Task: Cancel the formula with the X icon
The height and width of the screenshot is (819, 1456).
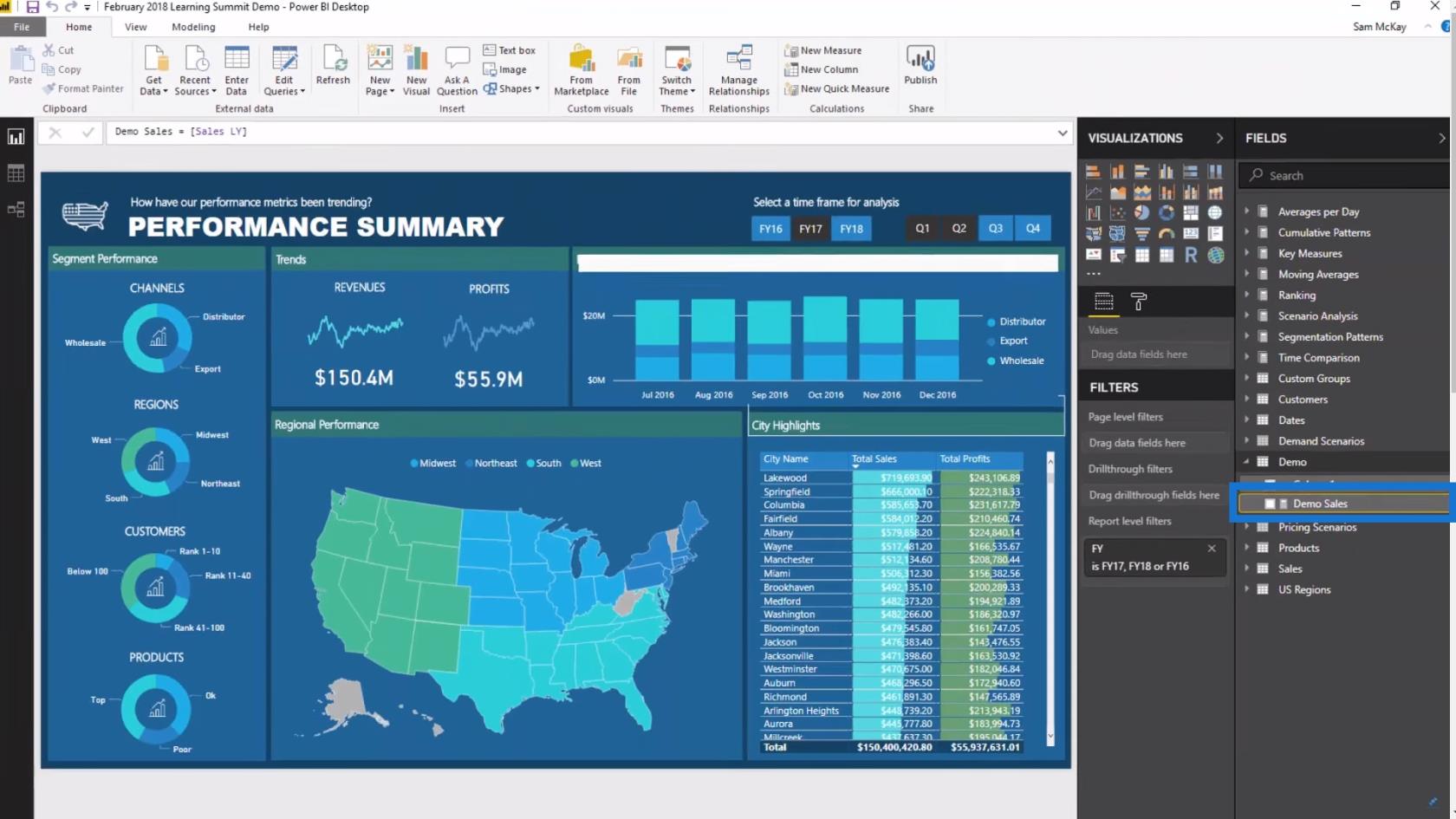Action: pos(55,133)
